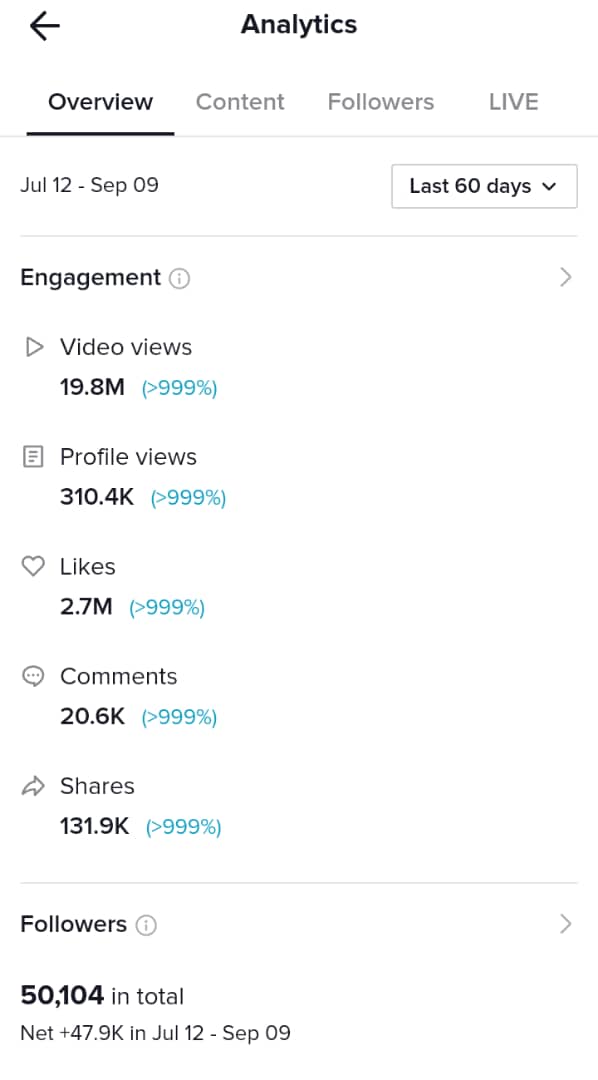Switch to the Followers tab
This screenshot has width=598, height=1080.
(x=380, y=102)
